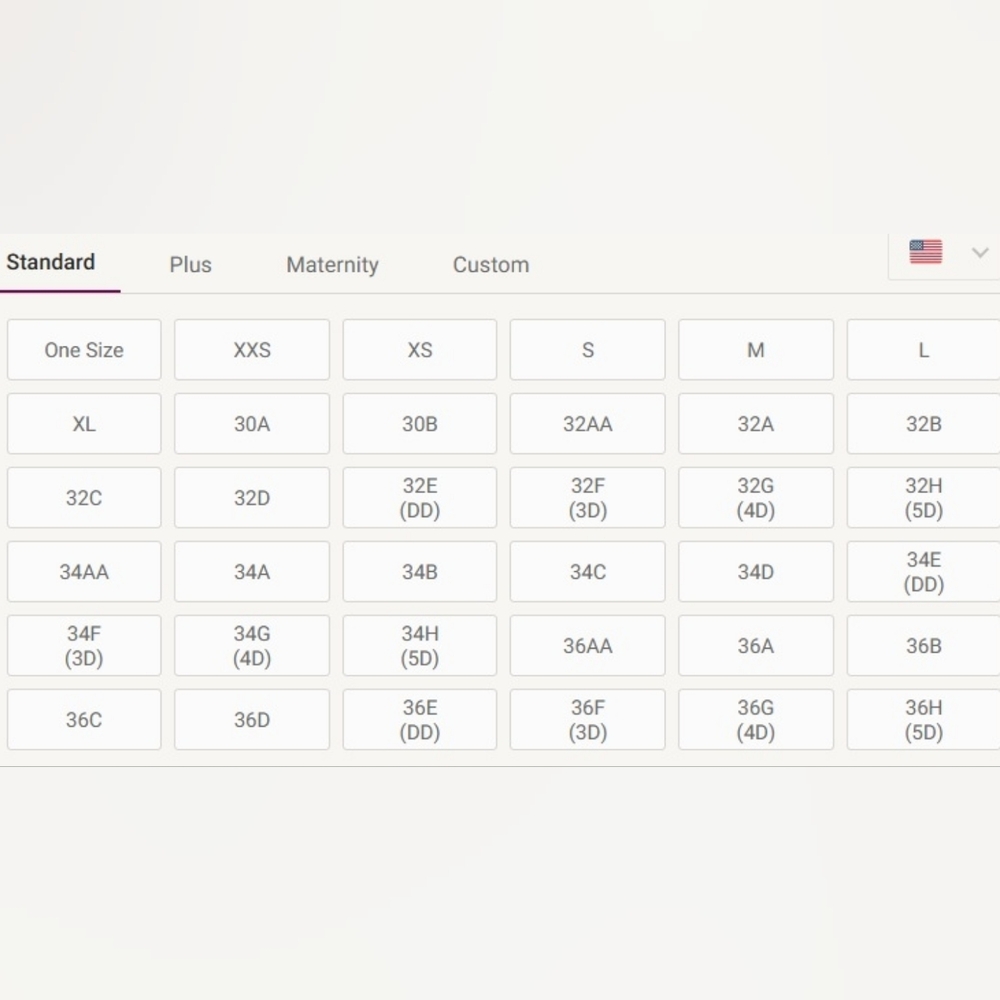Select size 32AA
The image size is (1000, 1000).
tap(587, 423)
